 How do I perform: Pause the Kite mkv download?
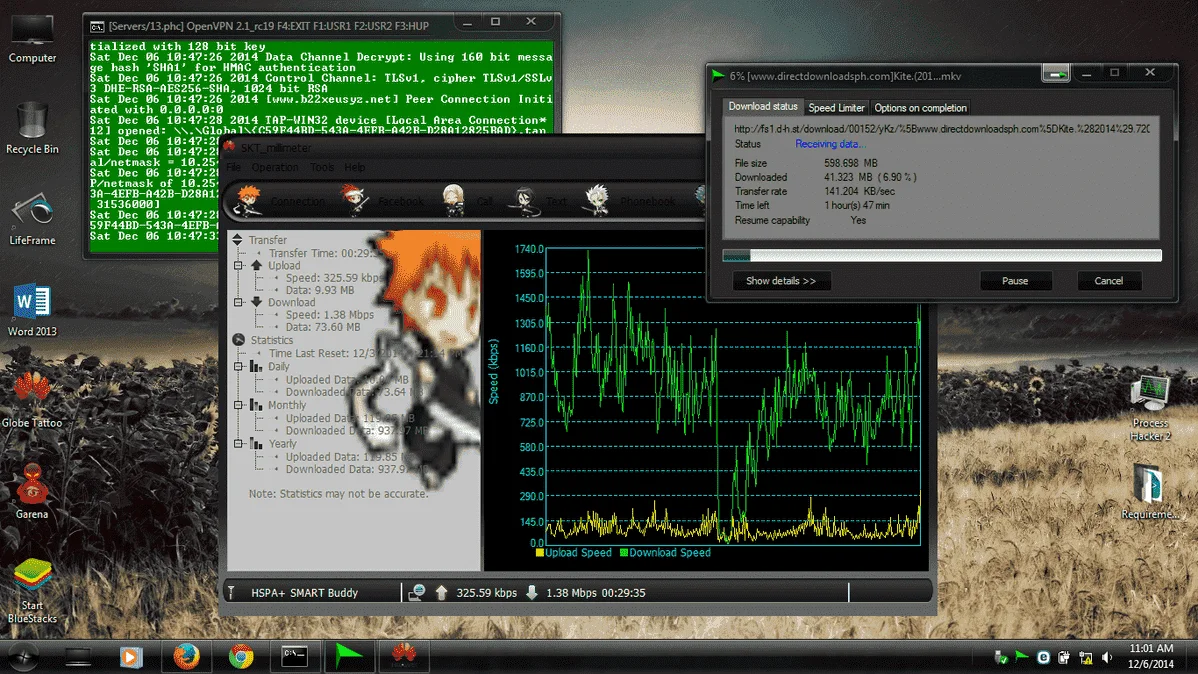click(1015, 281)
